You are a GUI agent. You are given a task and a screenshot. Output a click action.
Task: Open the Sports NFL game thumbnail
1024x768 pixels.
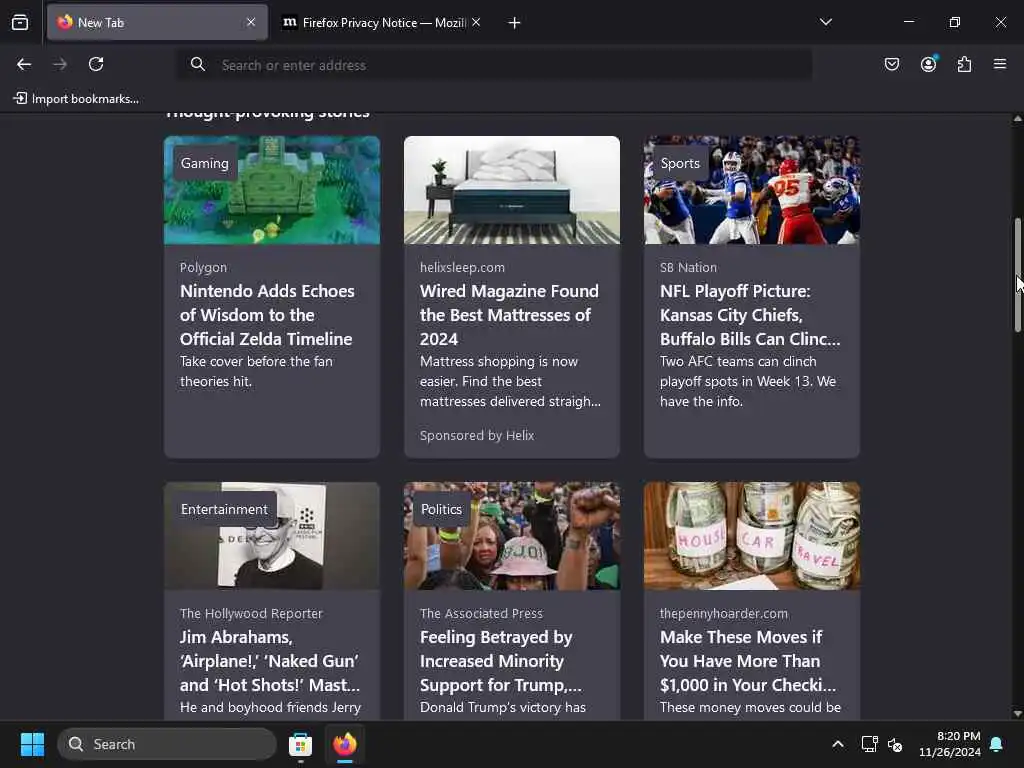[752, 190]
